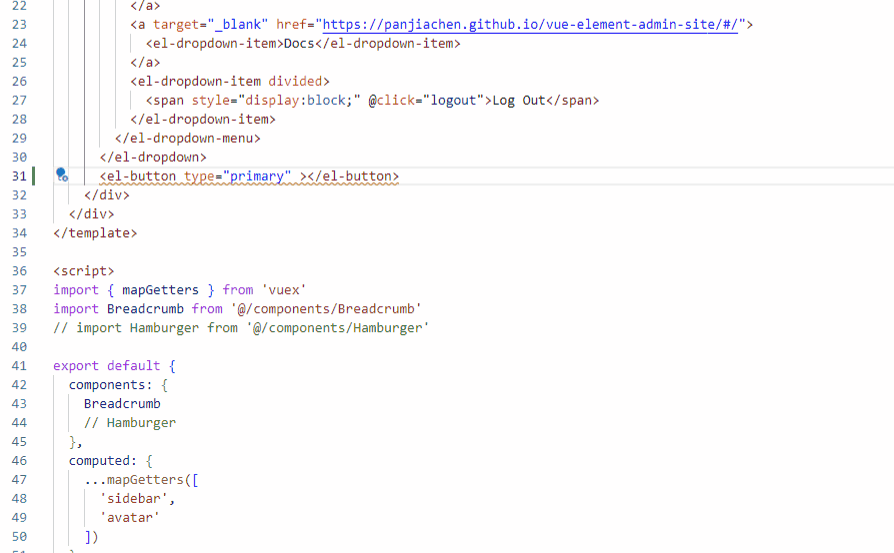Click the lightbulb code action icon
894x553 pixels.
(x=61, y=175)
